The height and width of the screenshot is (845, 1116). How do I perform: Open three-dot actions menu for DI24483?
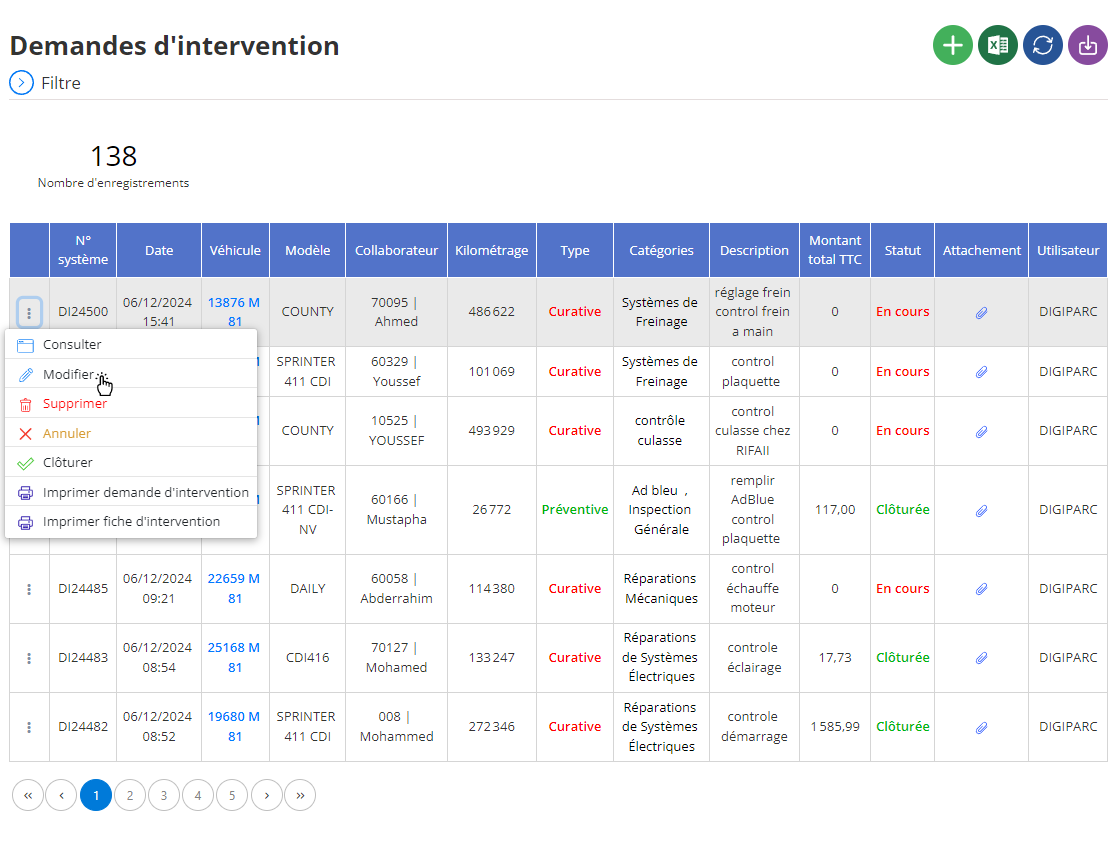(x=29, y=658)
